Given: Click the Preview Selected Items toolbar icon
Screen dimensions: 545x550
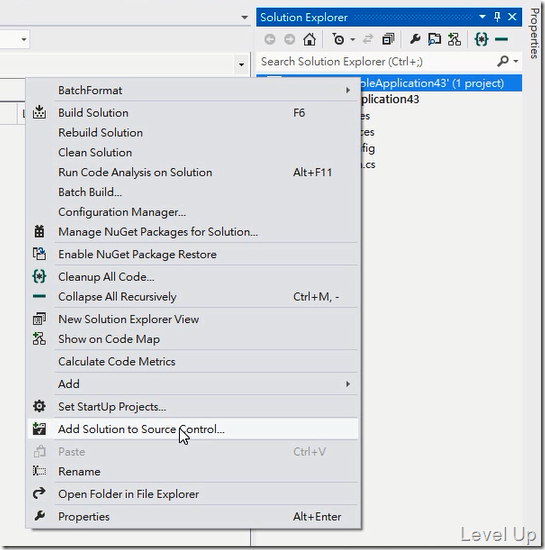Looking at the screenshot, I should point(435,39).
